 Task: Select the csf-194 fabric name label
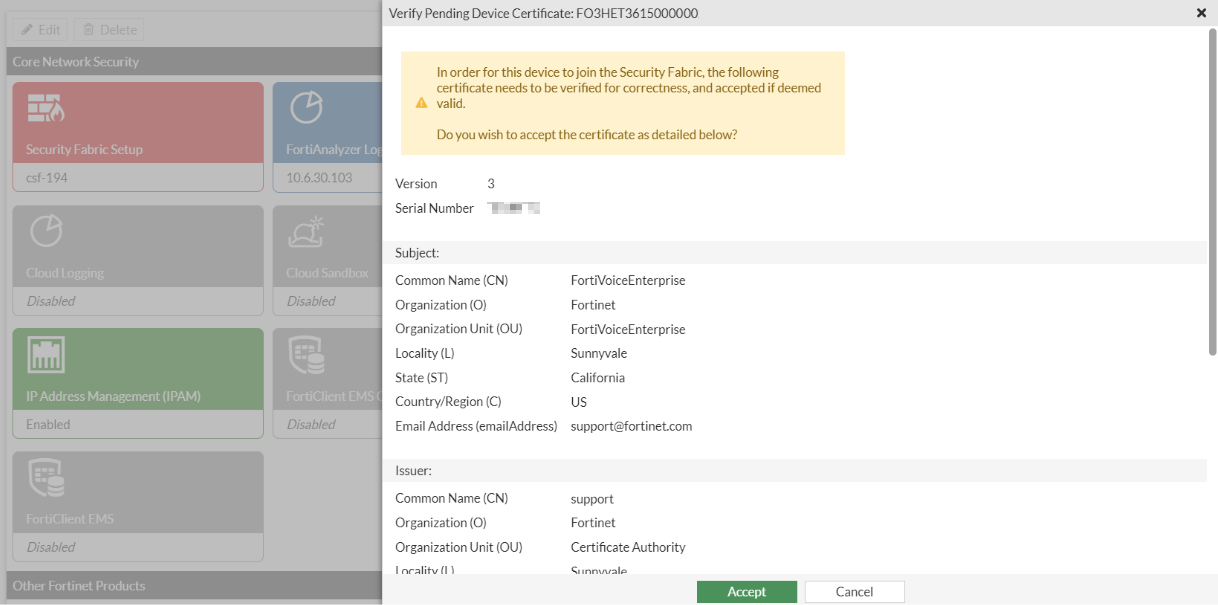click(47, 178)
